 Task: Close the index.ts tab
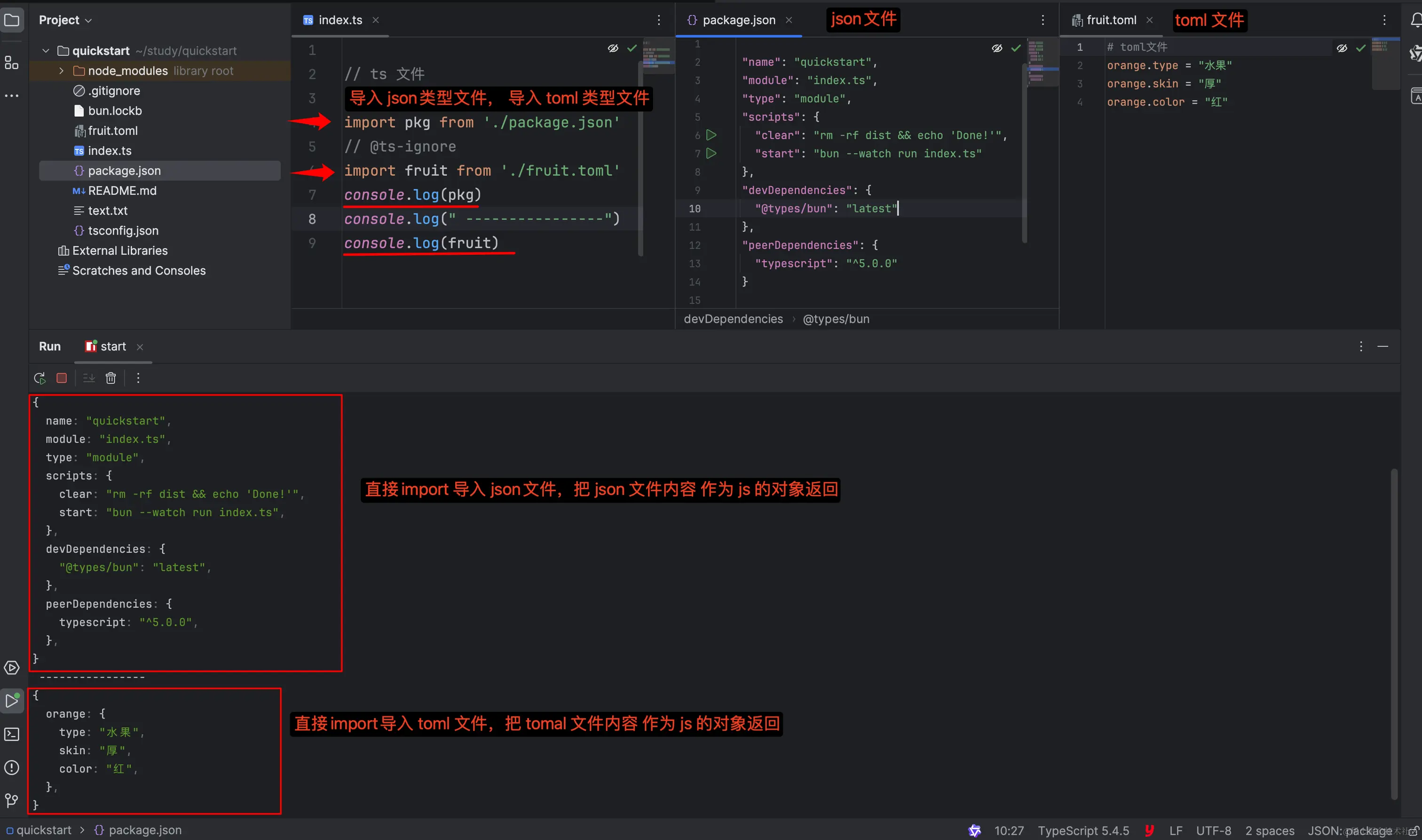click(375, 20)
